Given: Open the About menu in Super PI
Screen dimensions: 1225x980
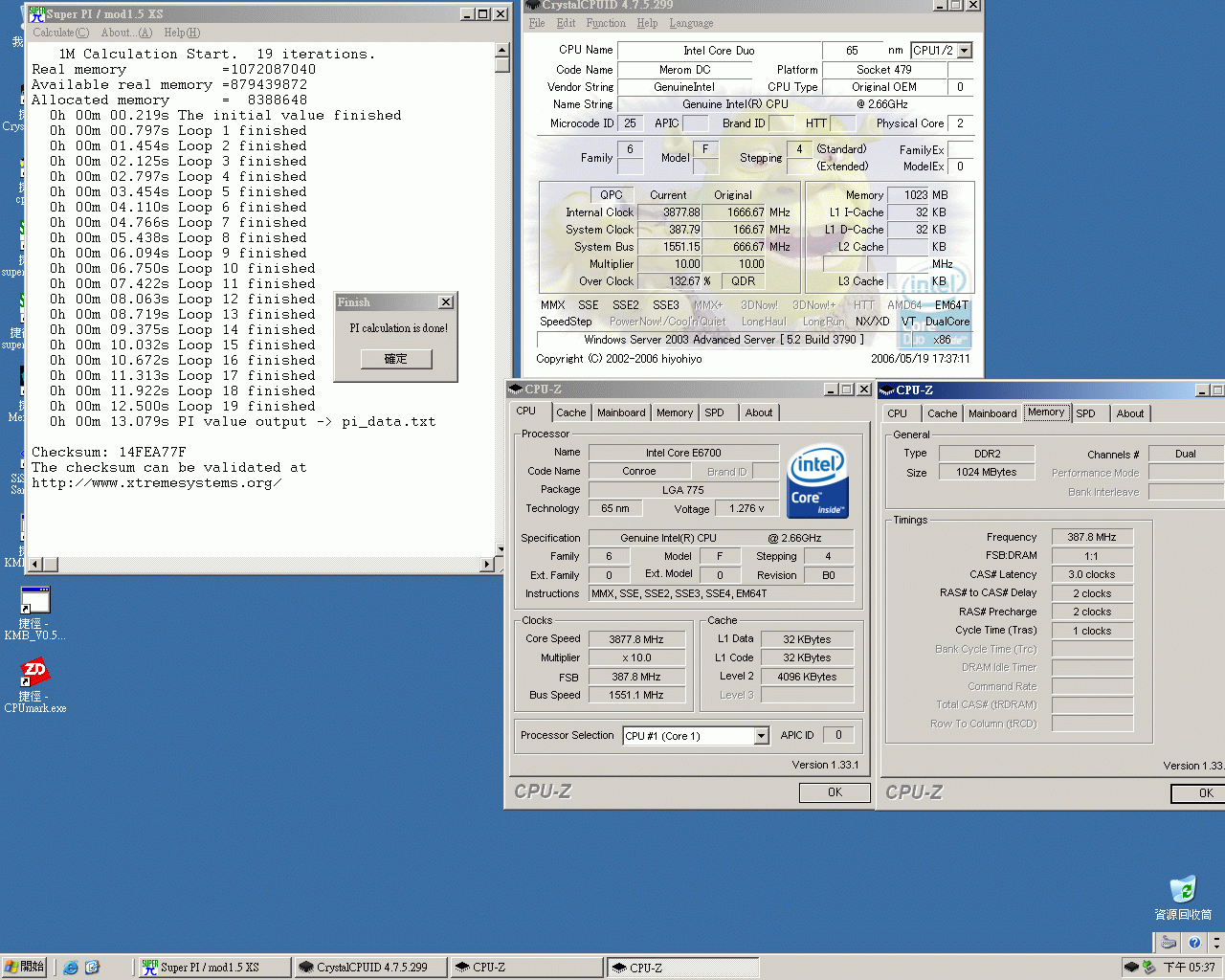Looking at the screenshot, I should point(126,33).
